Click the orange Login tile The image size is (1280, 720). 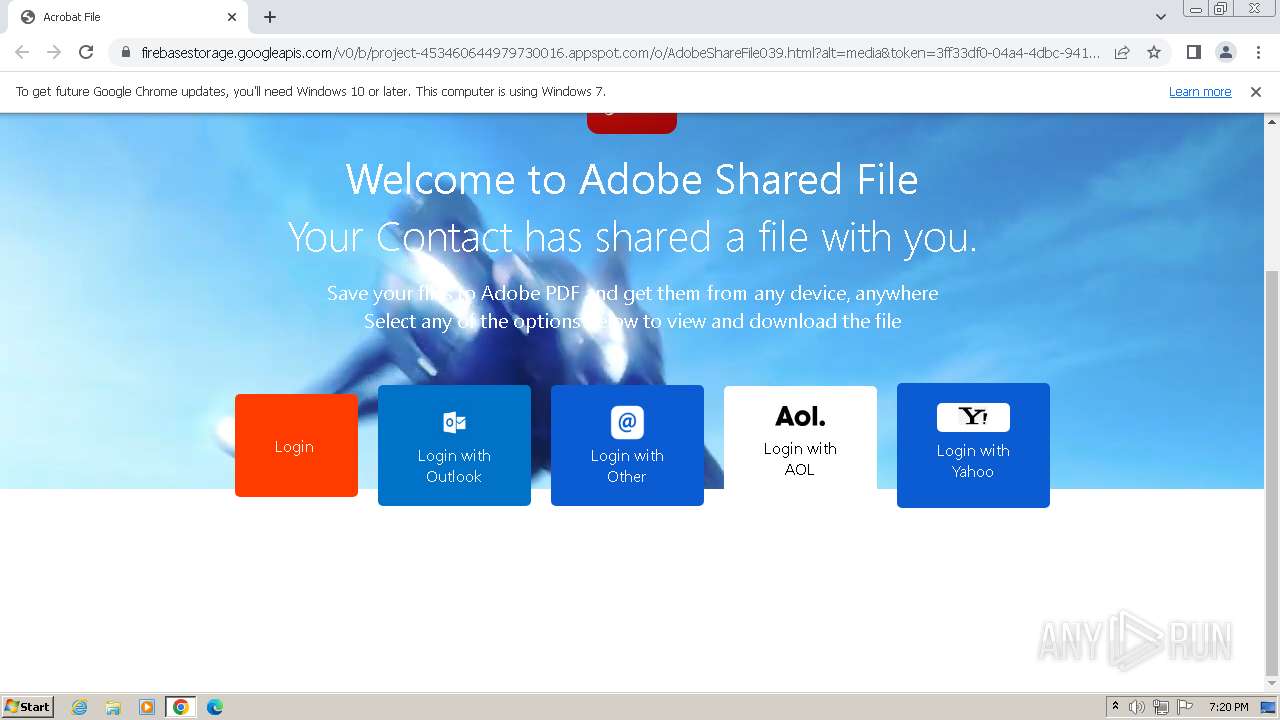click(296, 445)
